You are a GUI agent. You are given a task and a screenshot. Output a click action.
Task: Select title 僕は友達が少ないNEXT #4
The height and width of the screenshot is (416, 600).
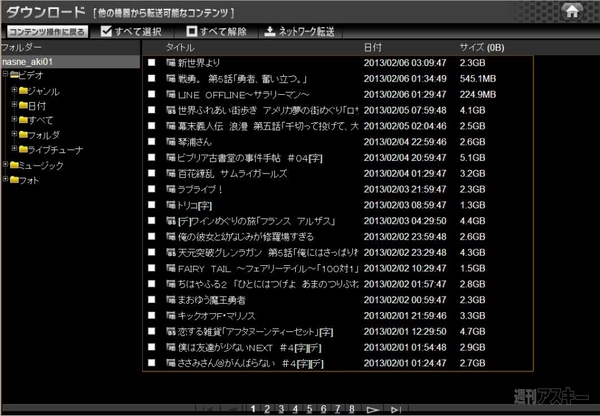pyautogui.click(x=249, y=347)
